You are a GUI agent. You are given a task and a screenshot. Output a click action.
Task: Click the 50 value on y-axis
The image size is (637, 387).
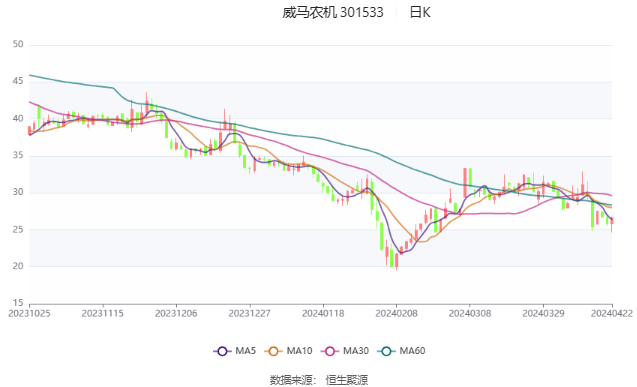(18, 44)
